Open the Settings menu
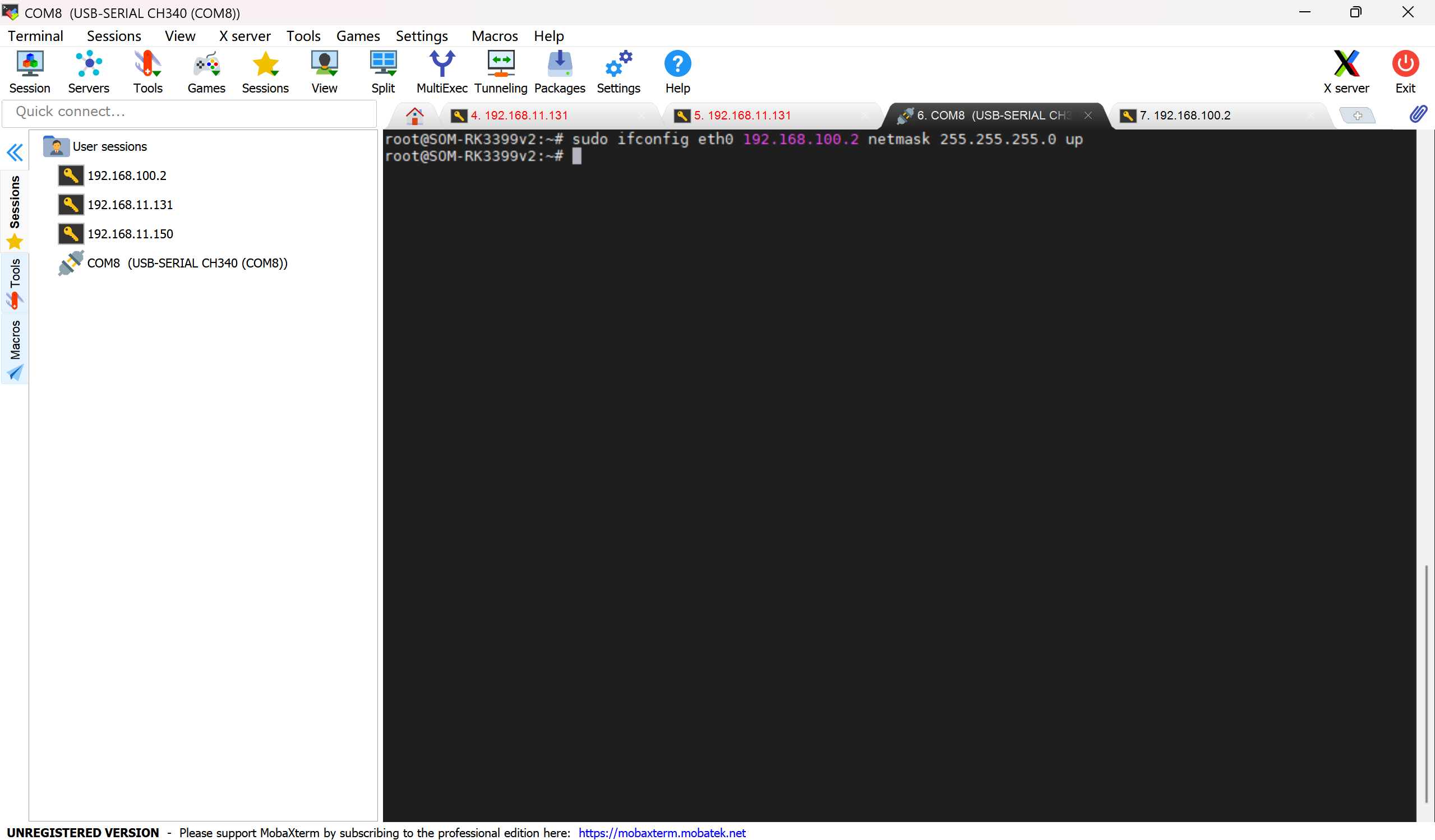Image resolution: width=1435 pixels, height=840 pixels. [x=421, y=36]
